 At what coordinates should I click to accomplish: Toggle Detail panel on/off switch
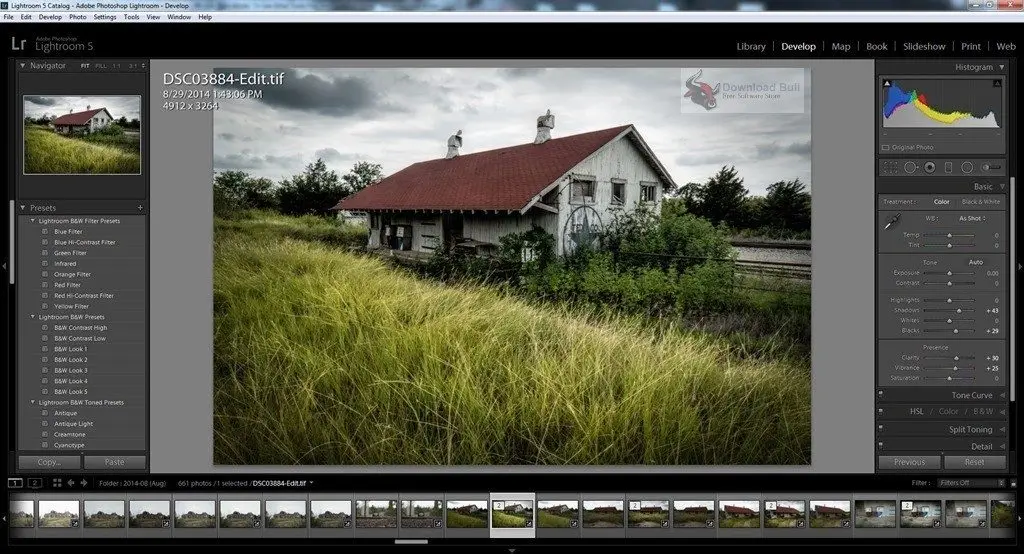[880, 446]
